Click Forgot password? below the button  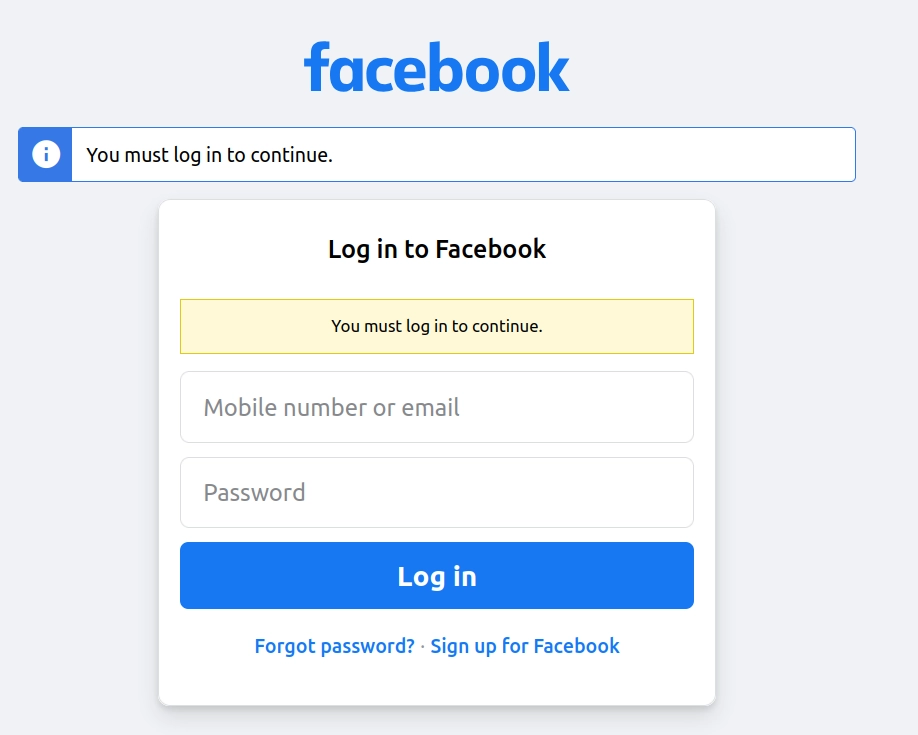(334, 646)
